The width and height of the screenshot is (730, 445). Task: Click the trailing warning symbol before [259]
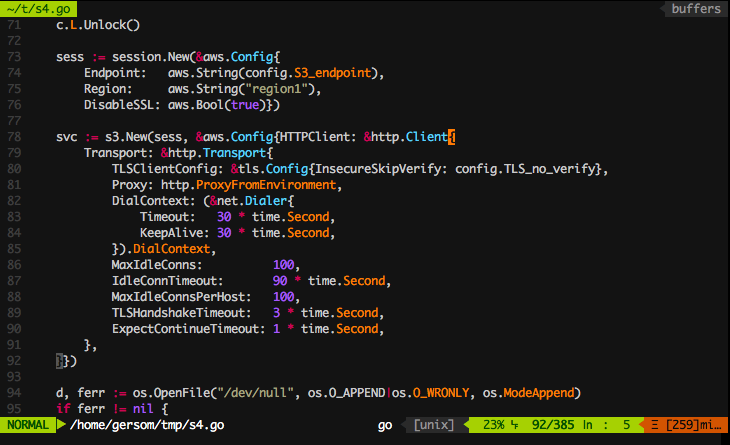(x=655, y=425)
